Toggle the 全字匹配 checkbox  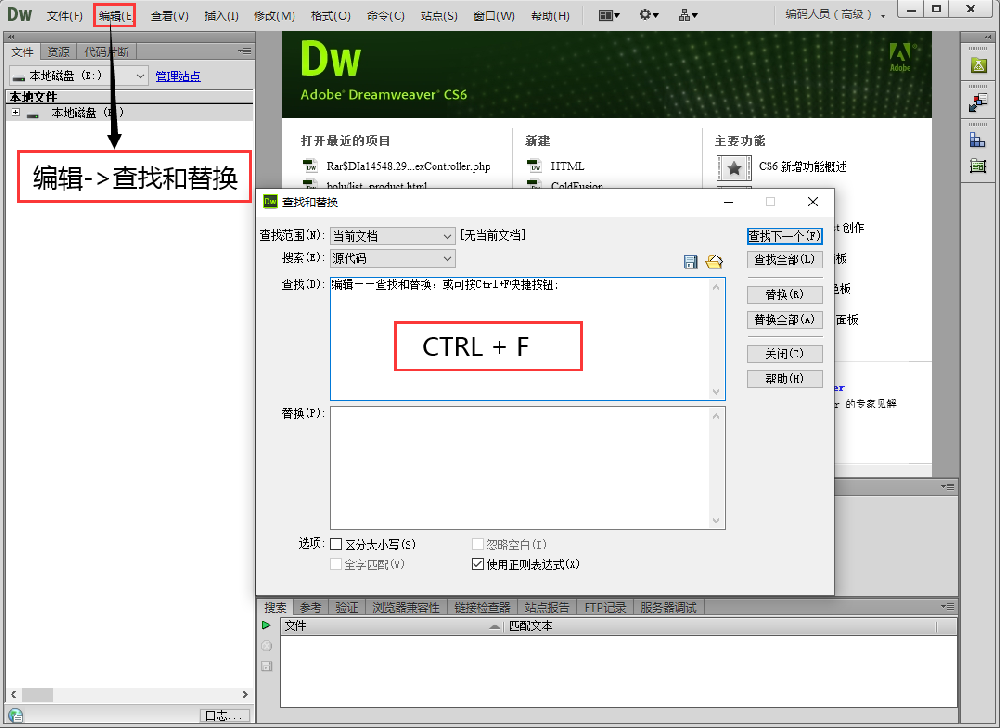(x=336, y=564)
